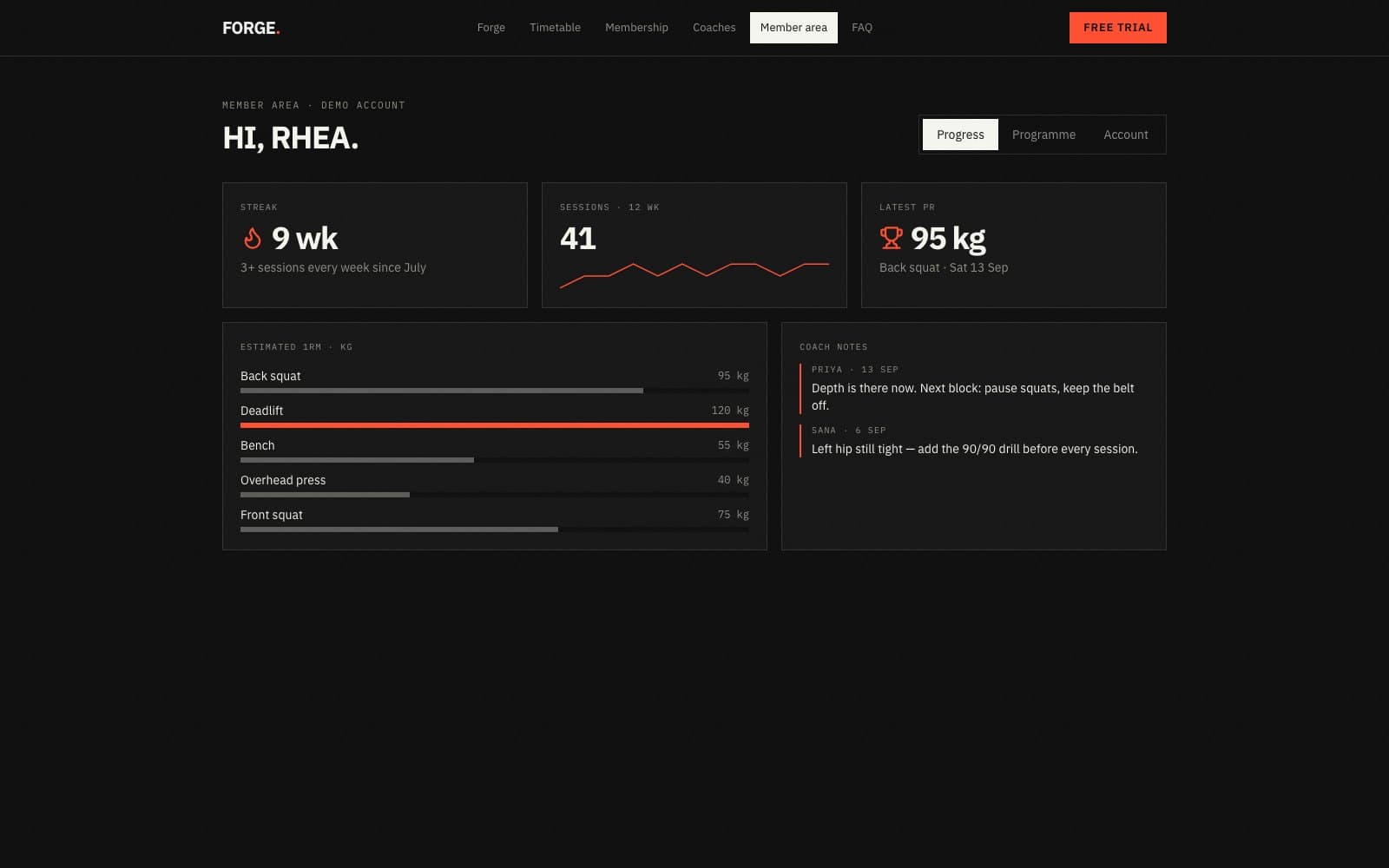
Task: Click the FORGE logo
Action: click(x=251, y=28)
